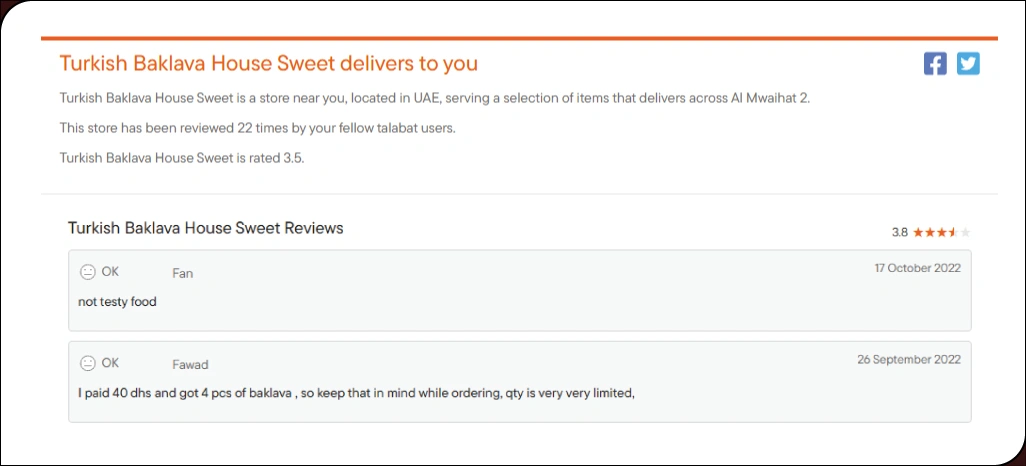
Task: Click the OK label in Fawad's review
Action: [110, 363]
